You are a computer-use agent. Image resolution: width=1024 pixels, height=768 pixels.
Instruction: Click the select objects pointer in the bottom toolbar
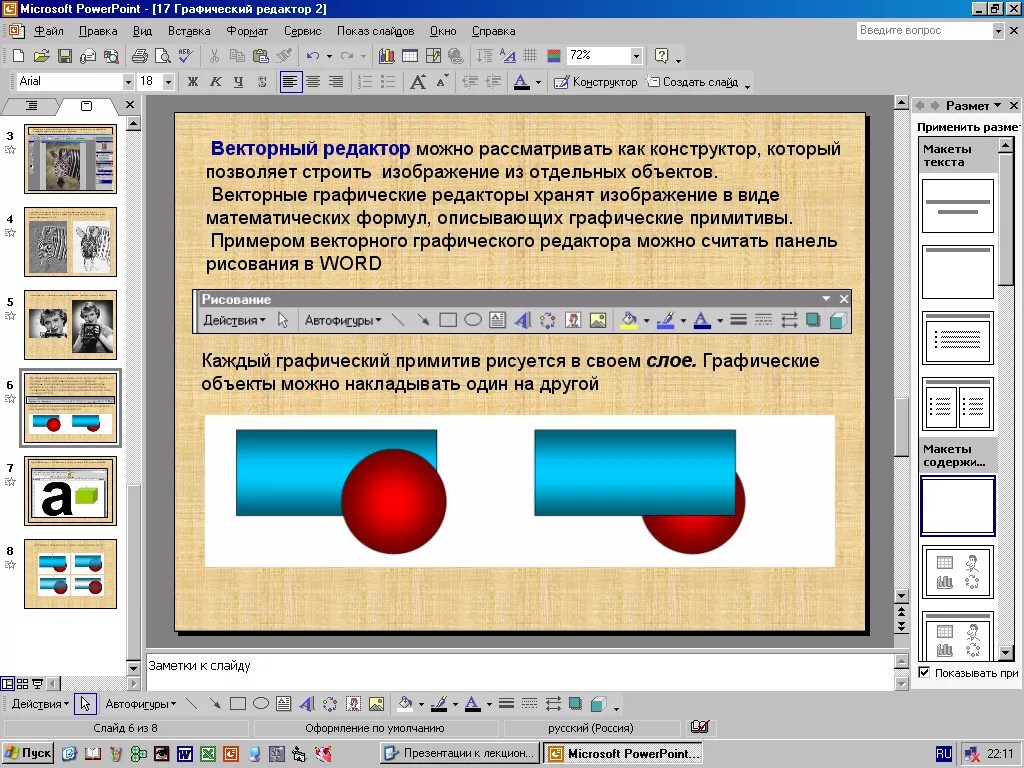85,703
